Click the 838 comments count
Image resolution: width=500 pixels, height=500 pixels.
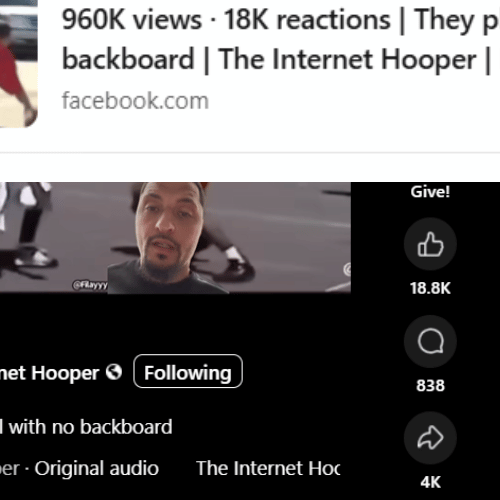click(x=430, y=386)
